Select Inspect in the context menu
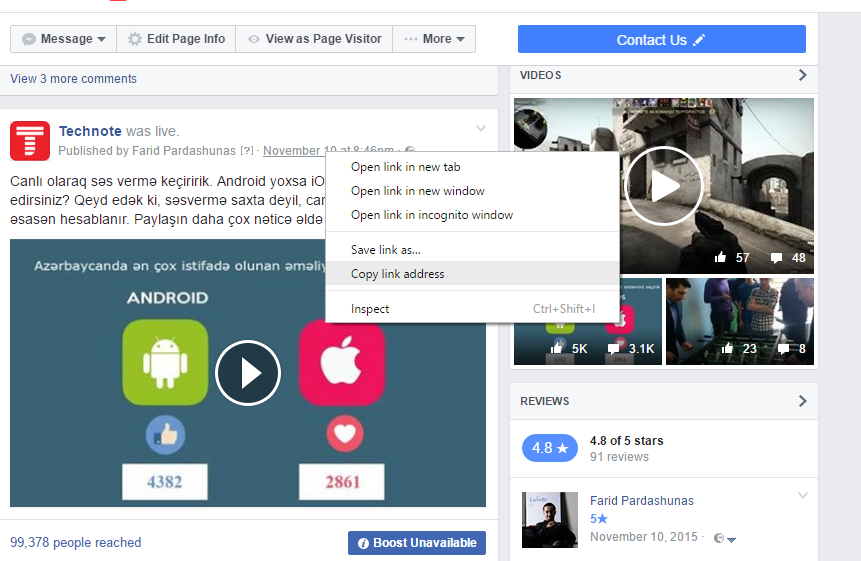This screenshot has width=861, height=561. [370, 309]
